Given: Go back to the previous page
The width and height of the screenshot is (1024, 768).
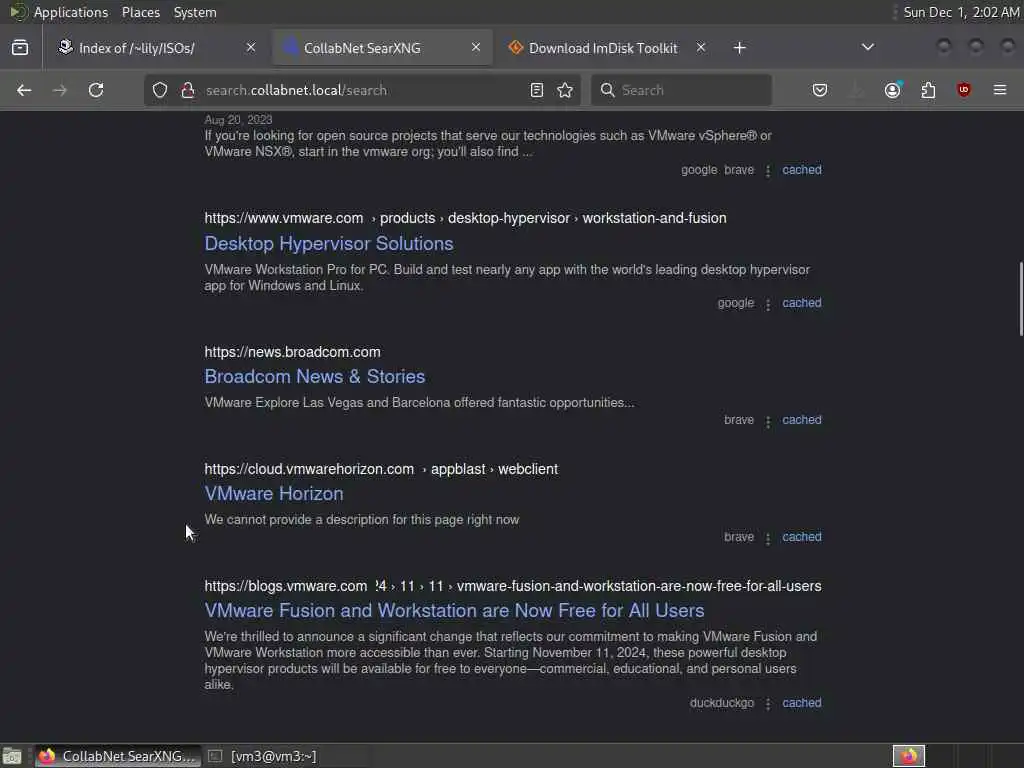Looking at the screenshot, I should [x=24, y=90].
